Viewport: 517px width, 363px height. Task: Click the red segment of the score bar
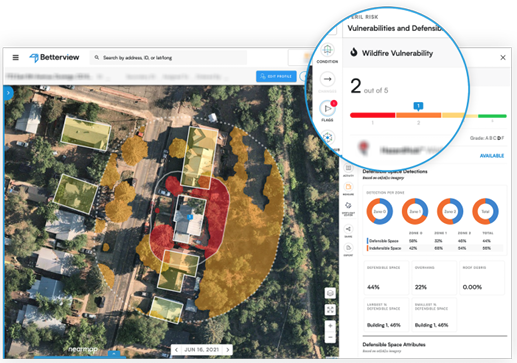[372, 115]
